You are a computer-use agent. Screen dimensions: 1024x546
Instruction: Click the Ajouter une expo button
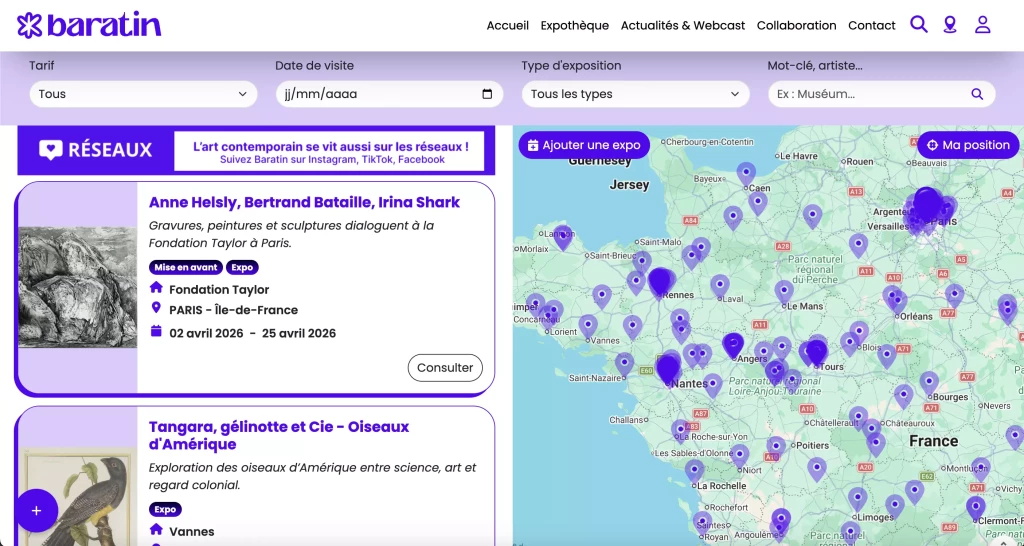[584, 145]
